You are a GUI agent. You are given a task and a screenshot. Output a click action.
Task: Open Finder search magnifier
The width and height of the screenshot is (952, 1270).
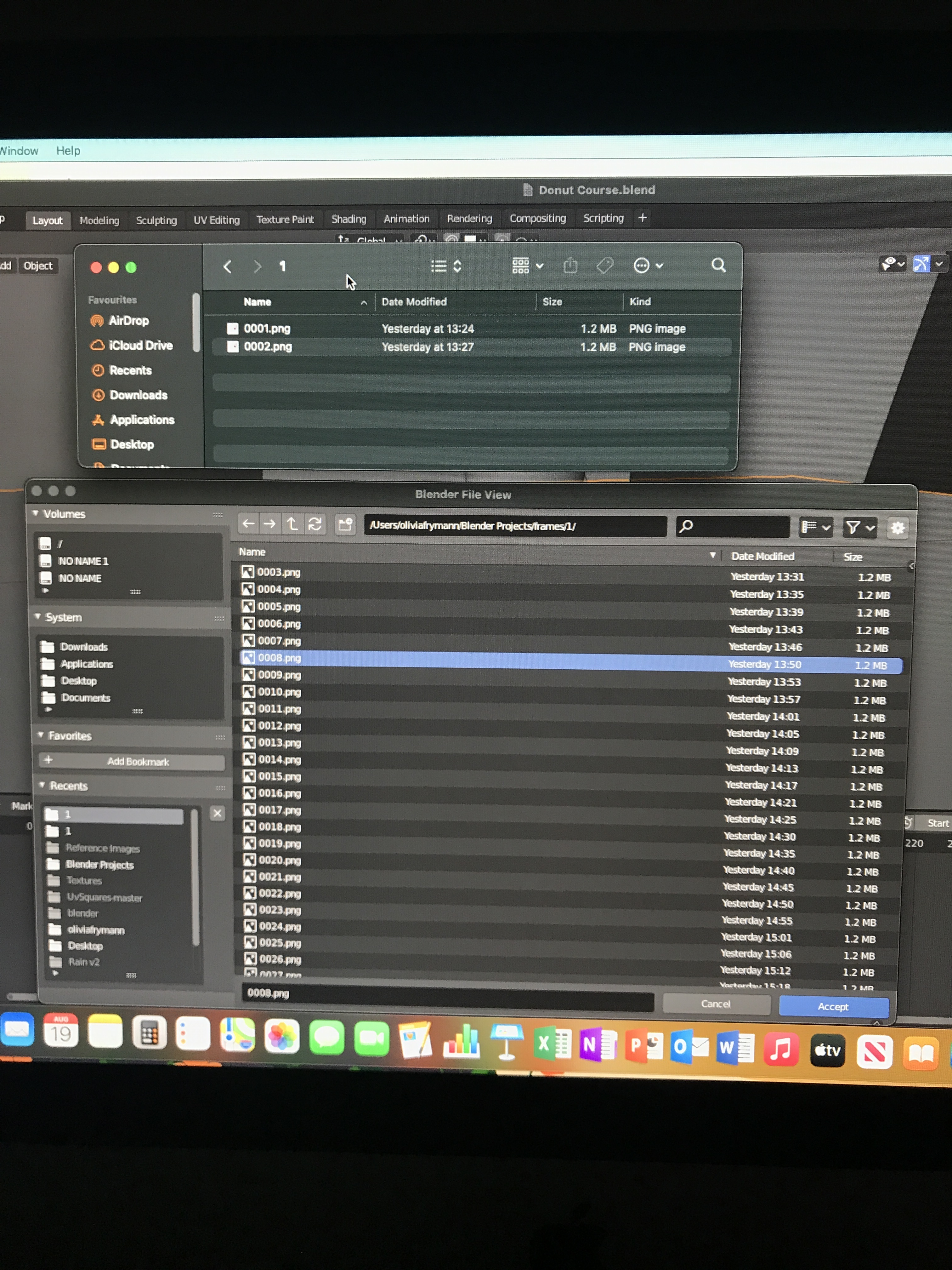718,265
